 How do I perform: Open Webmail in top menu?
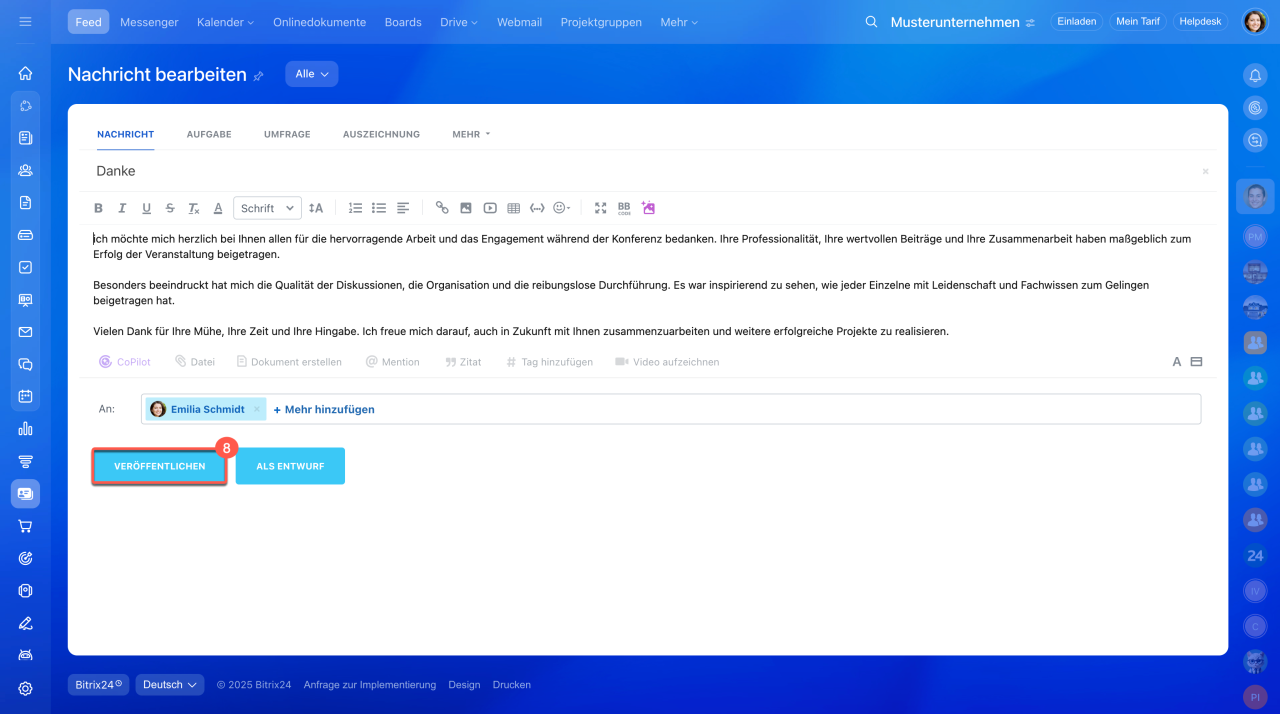tap(520, 22)
